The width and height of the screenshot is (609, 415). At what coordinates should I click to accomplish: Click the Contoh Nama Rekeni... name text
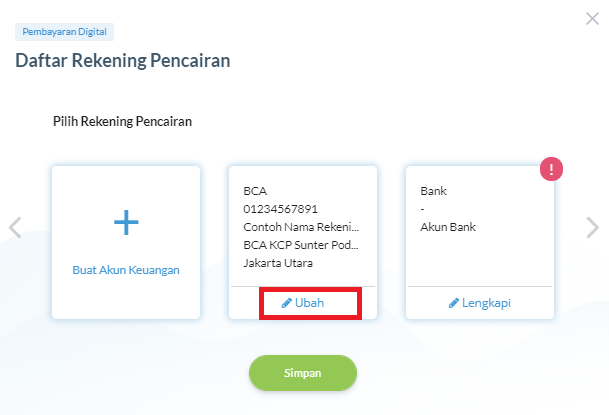(x=301, y=227)
